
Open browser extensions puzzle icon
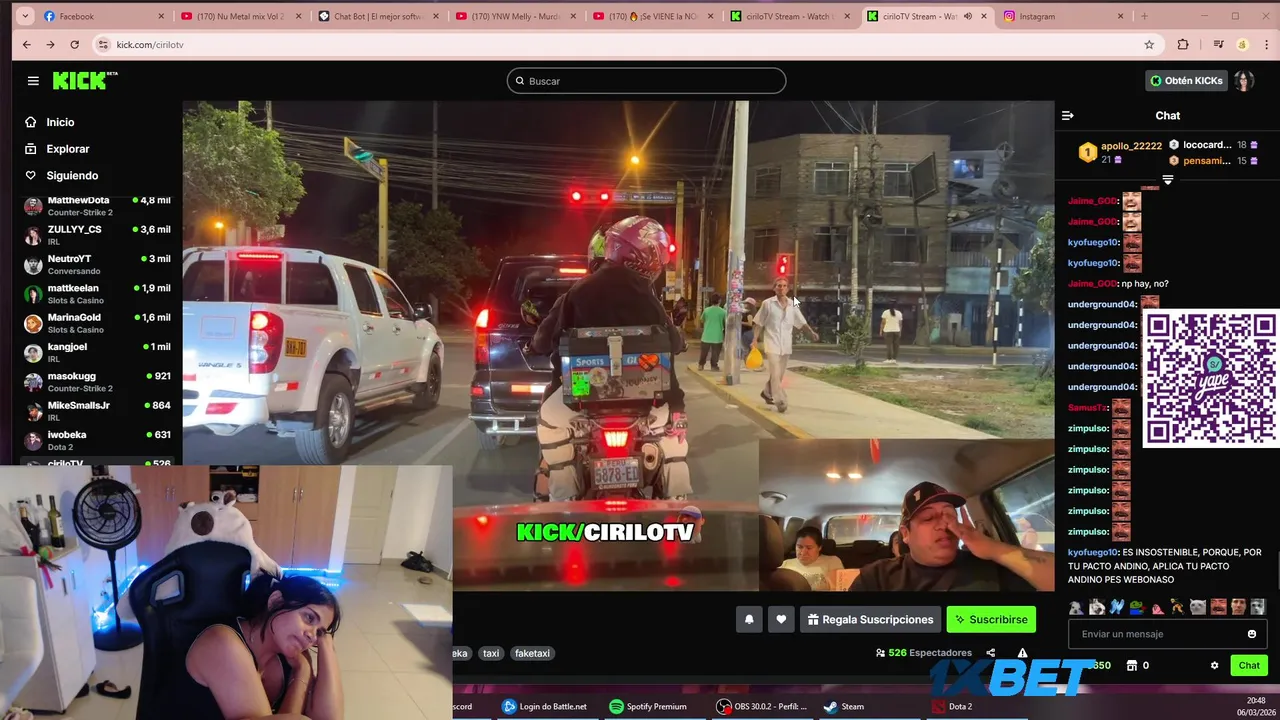click(1183, 44)
